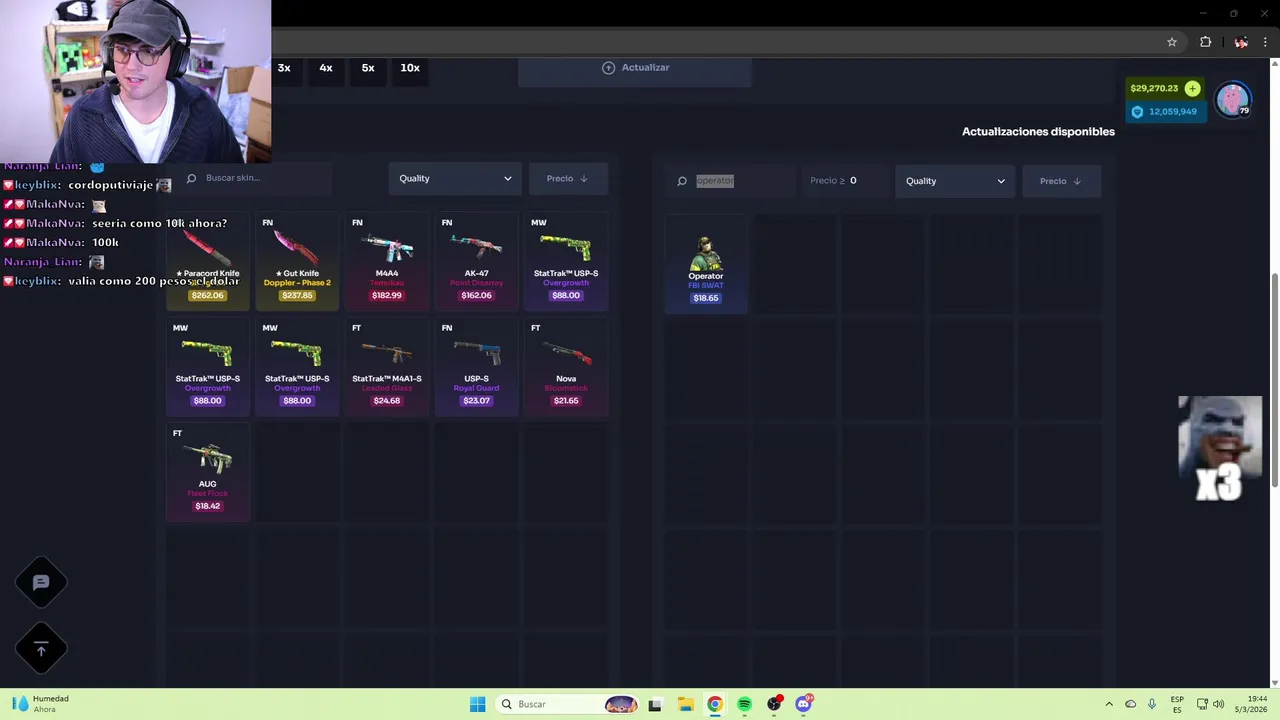The height and width of the screenshot is (720, 1280).
Task: Open the chat bubble hexagon button
Action: (x=41, y=583)
